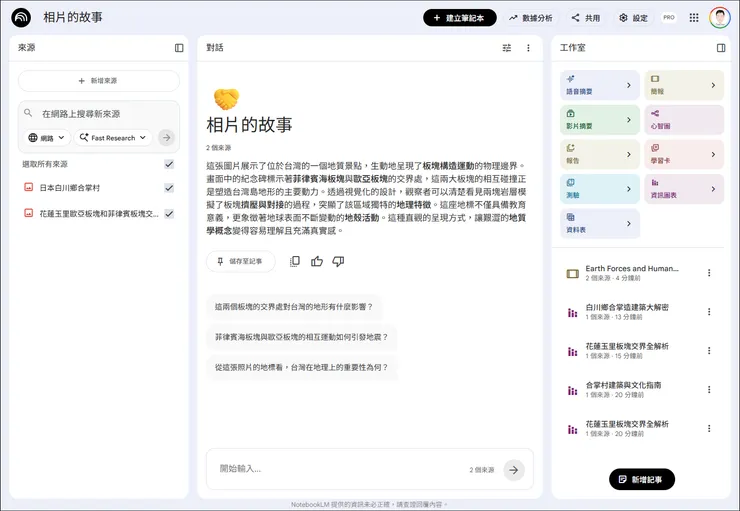Select suggestion 菲律賓海板塊與歐亞板塊的相互運動如何引發地震
This screenshot has height=511, width=740.
[301, 337]
